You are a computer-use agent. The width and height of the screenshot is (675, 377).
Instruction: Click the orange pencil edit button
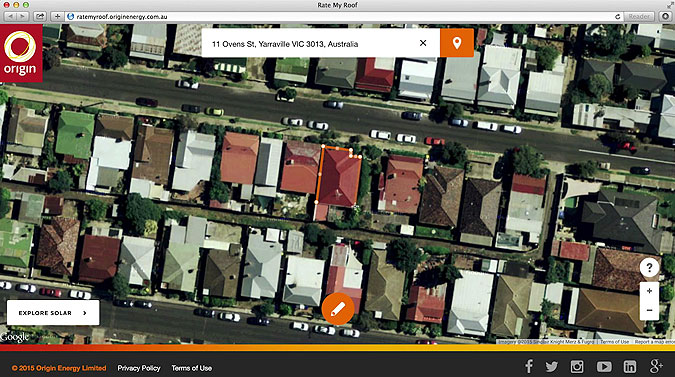[x=338, y=309]
